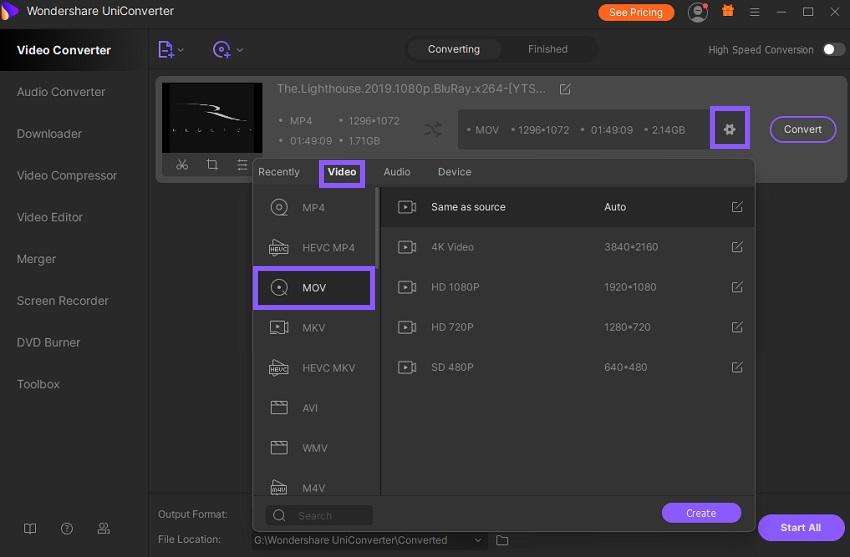This screenshot has height=557, width=850.
Task: Open the file location folder icon
Action: coord(502,540)
